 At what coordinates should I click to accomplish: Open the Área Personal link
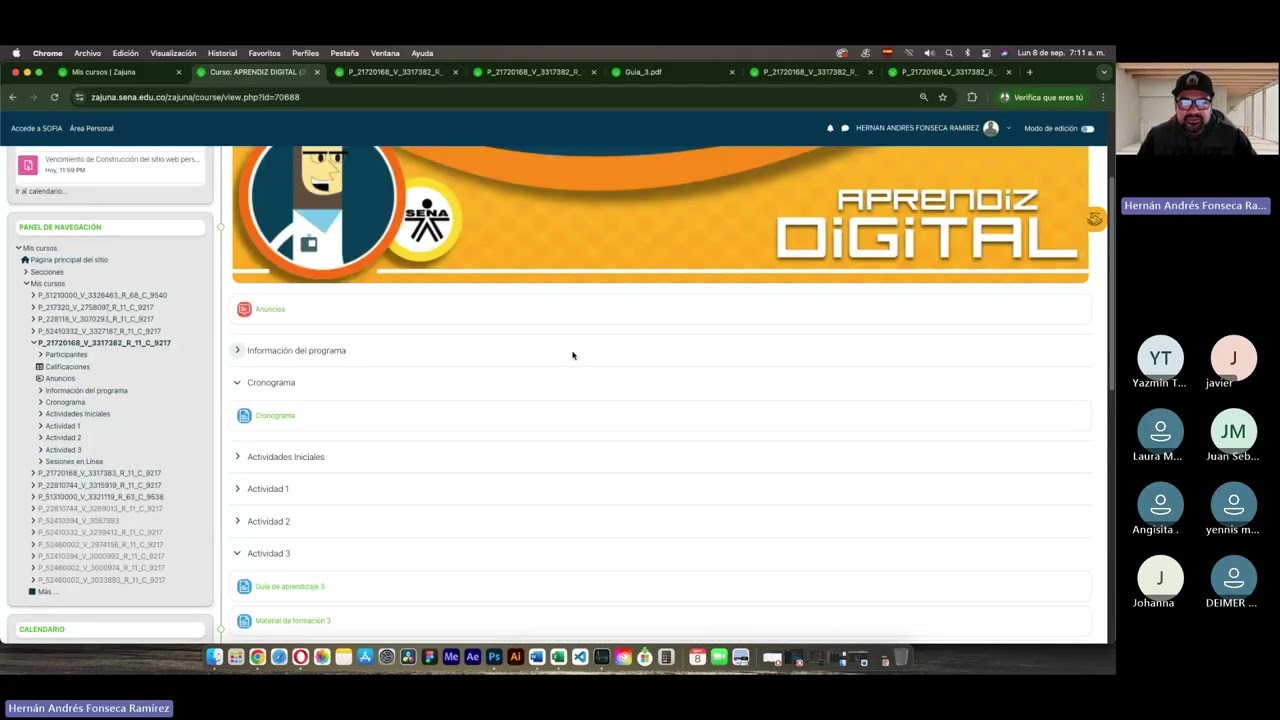click(91, 128)
